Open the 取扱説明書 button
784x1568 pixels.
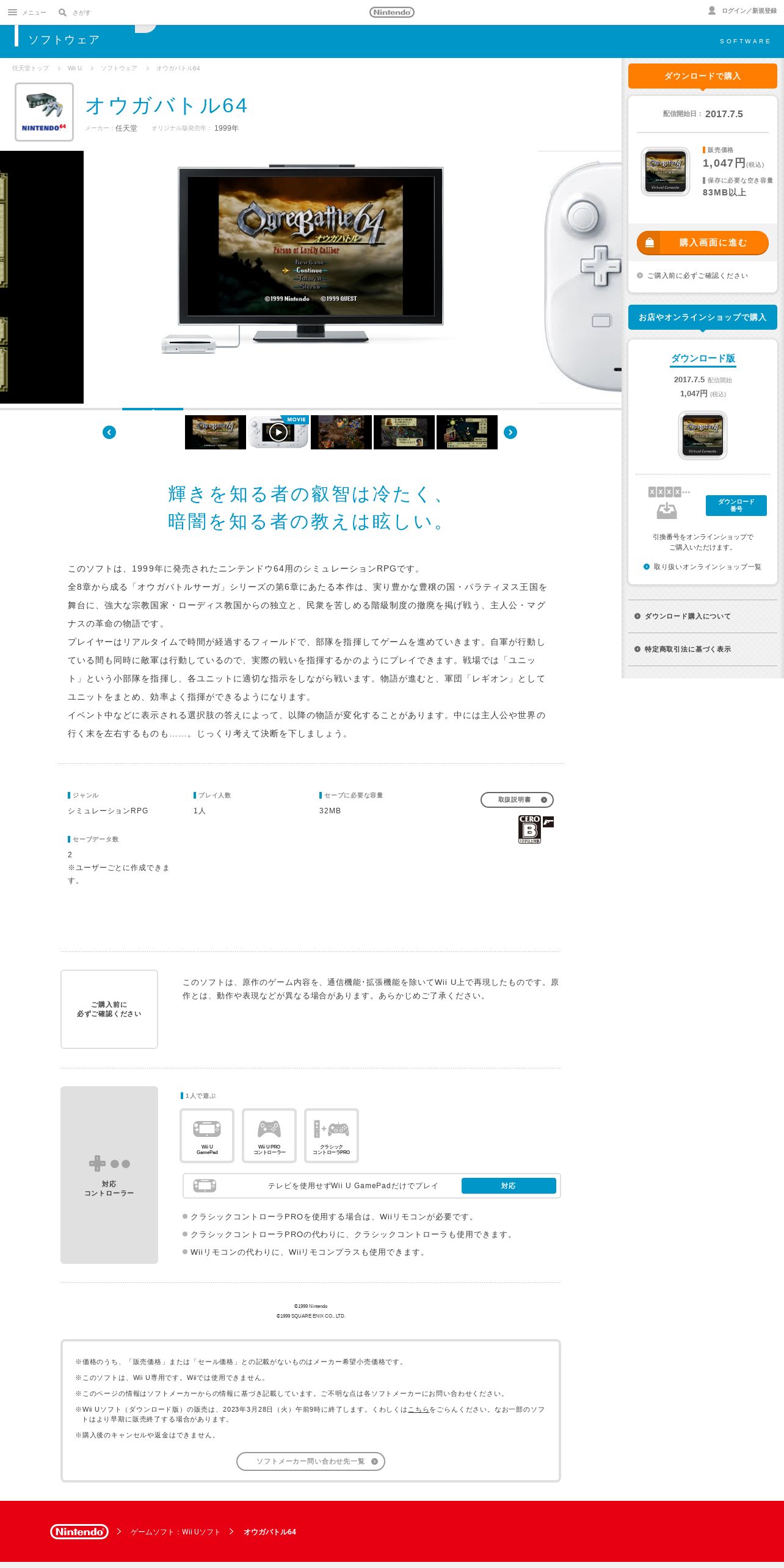pyautogui.click(x=517, y=800)
